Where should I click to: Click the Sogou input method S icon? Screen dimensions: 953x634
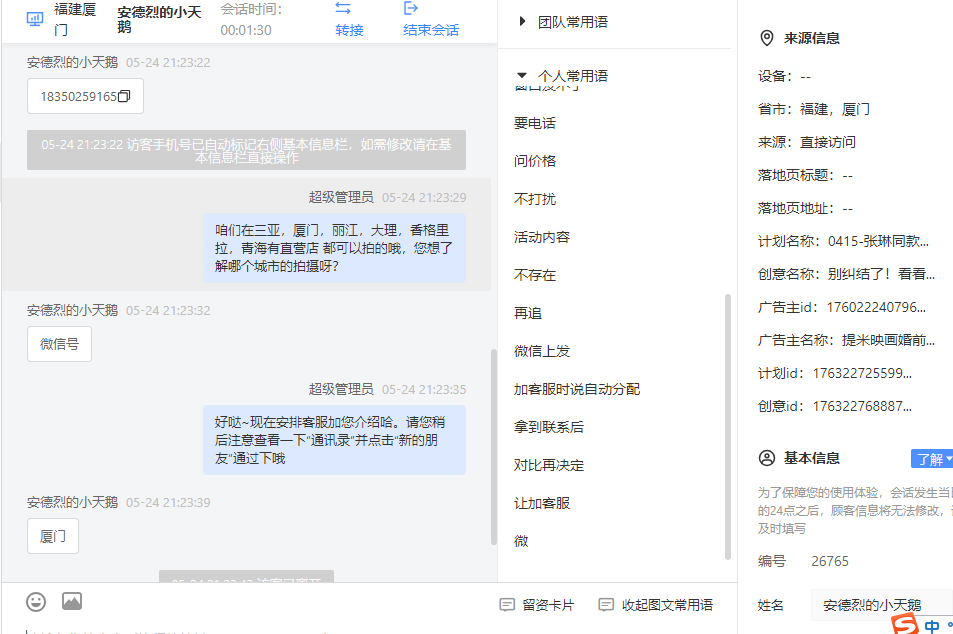[x=905, y=625]
